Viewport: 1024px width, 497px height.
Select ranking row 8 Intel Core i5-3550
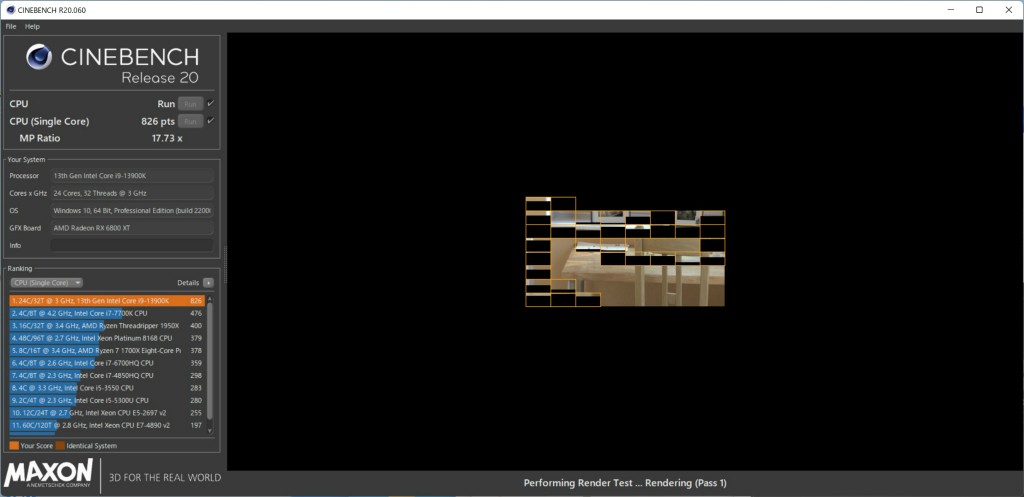coord(107,388)
